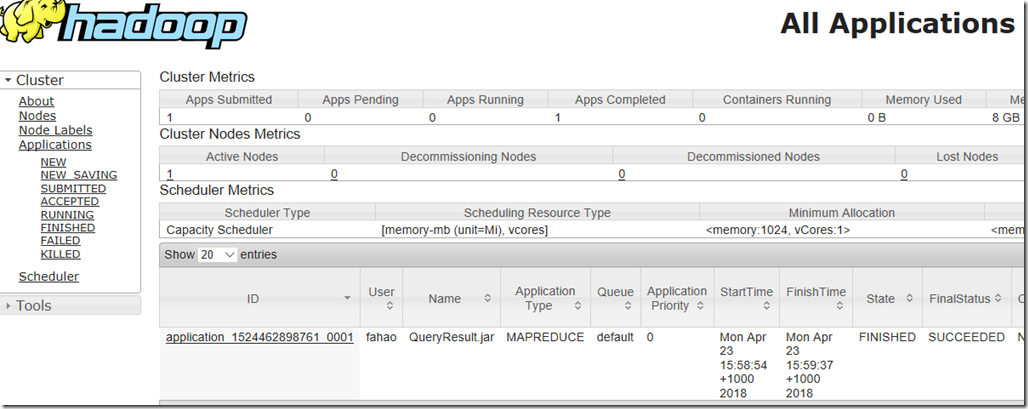1028x409 pixels.
Task: Open the Nodes page link
Action: [37, 116]
